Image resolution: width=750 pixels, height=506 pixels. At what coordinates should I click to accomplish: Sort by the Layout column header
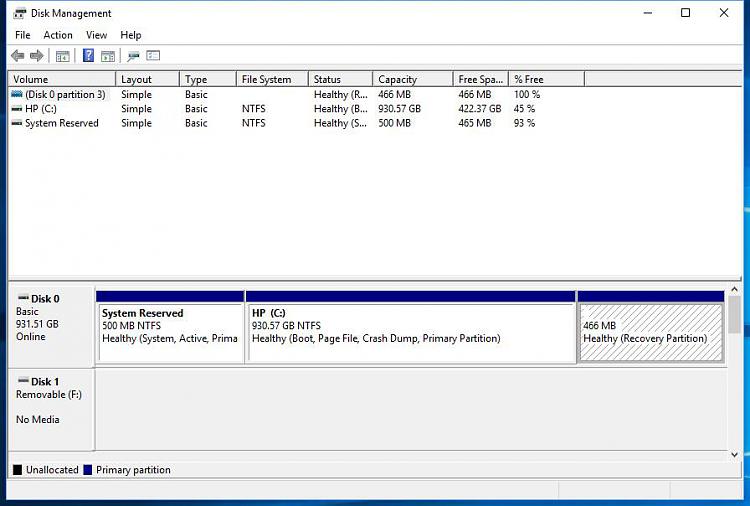click(147, 79)
